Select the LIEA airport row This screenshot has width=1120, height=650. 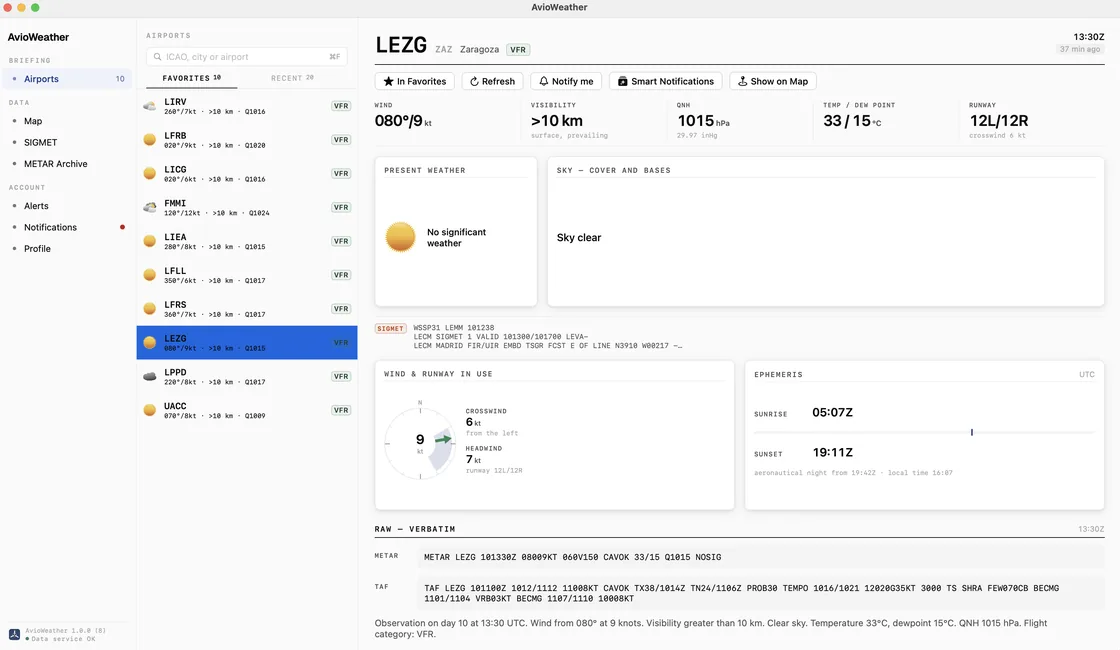[x=246, y=241]
